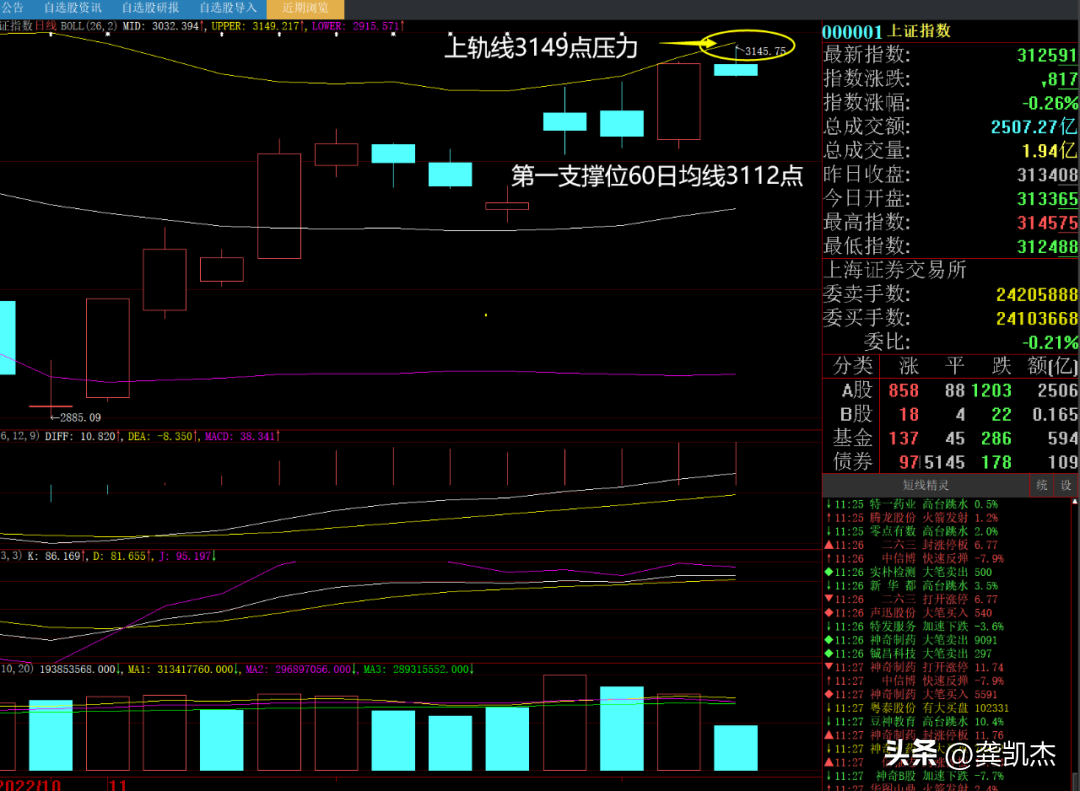Click the 上证指数 name in the quote panel
This screenshot has height=791, width=1080.
(x=920, y=31)
